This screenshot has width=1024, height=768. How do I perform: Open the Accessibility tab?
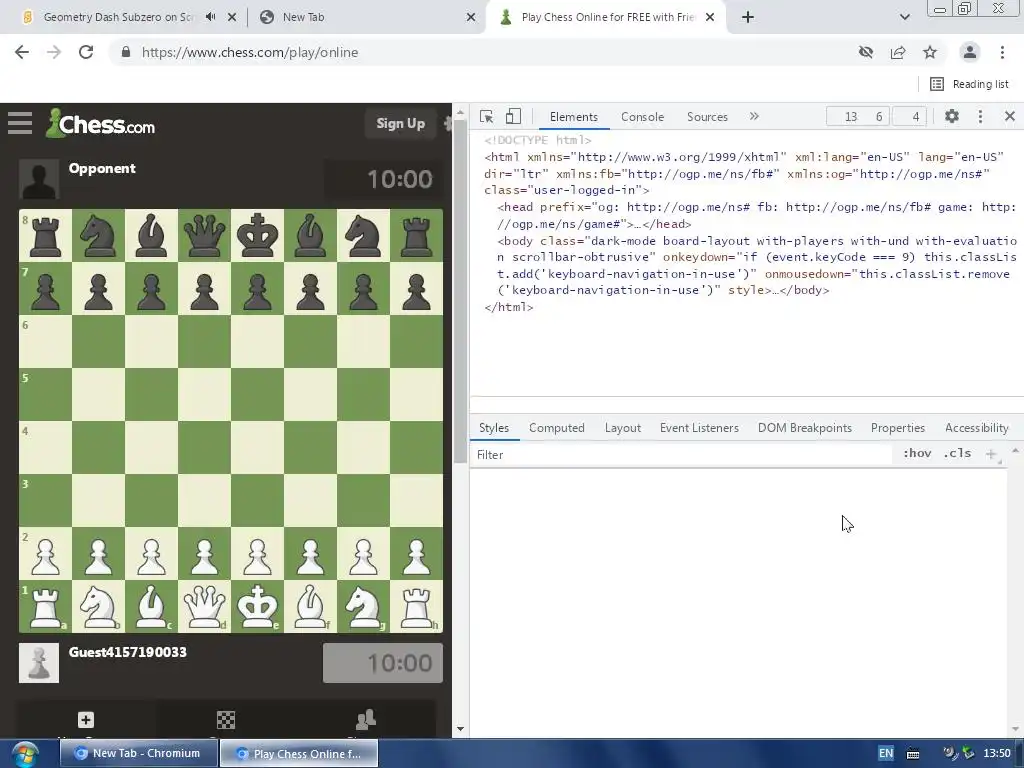tap(976, 428)
